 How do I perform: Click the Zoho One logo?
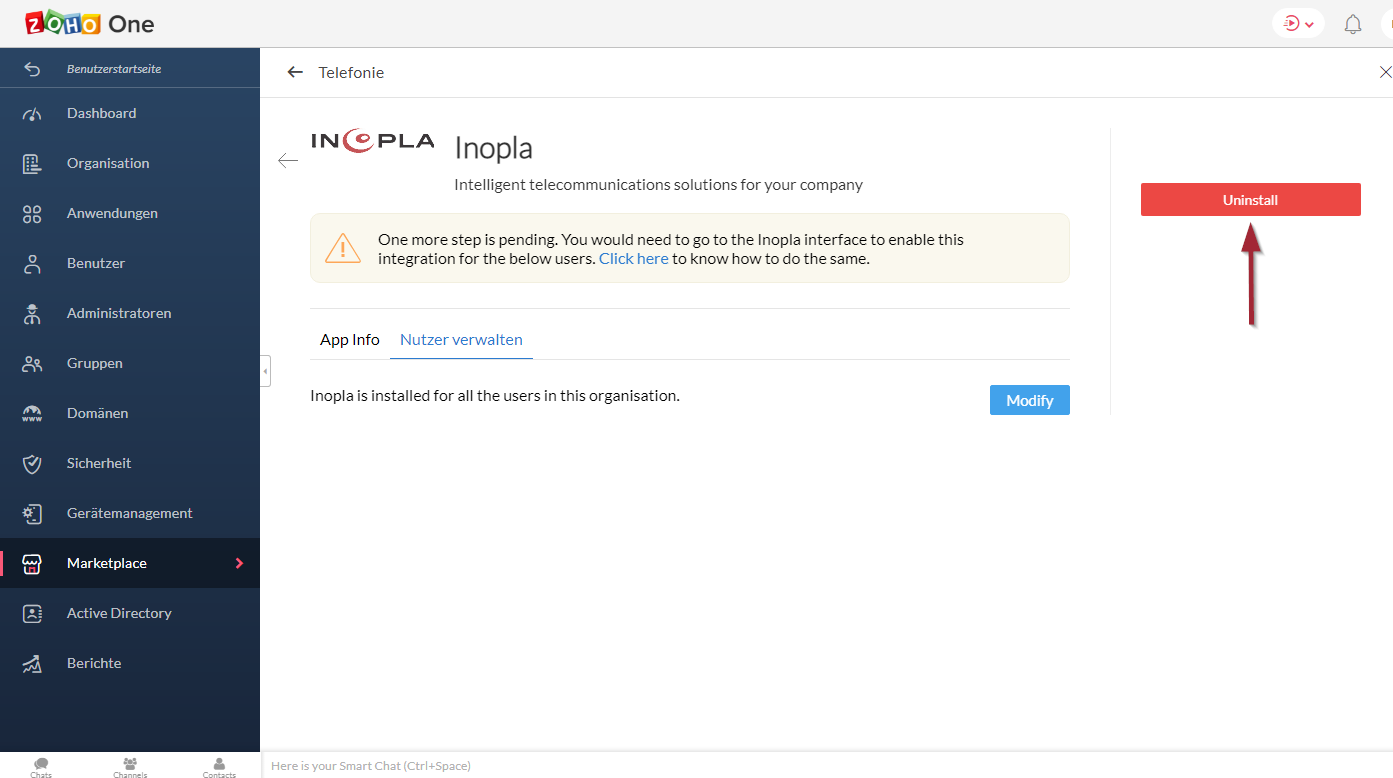90,23
